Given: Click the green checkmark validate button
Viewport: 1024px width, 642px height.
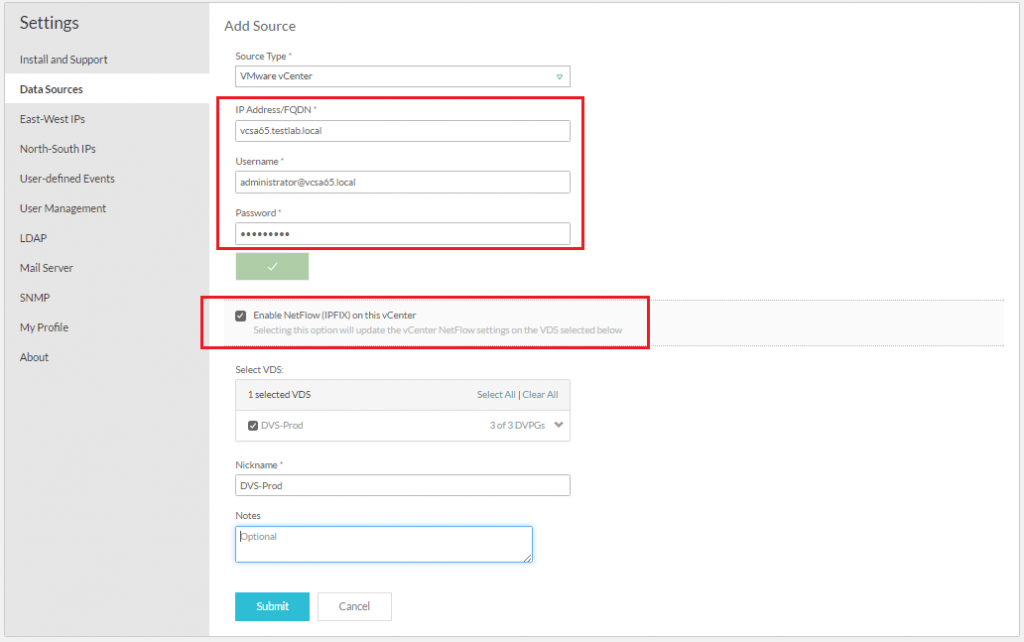Looking at the screenshot, I should (x=272, y=267).
